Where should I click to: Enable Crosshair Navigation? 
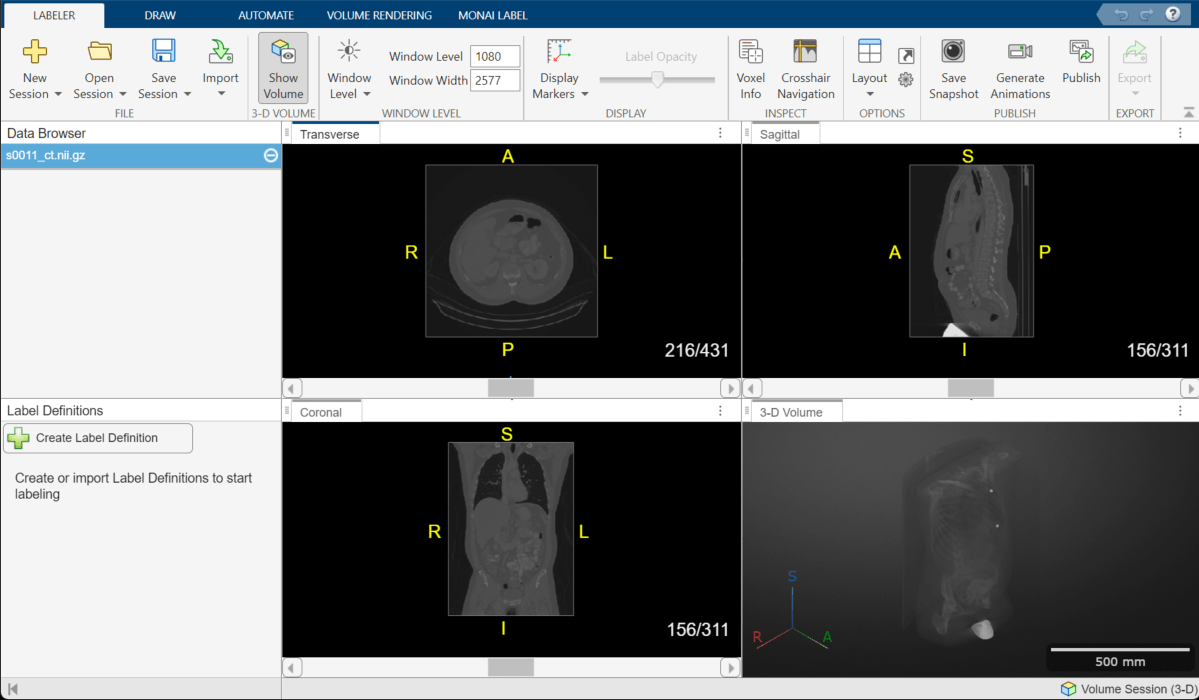tap(805, 67)
